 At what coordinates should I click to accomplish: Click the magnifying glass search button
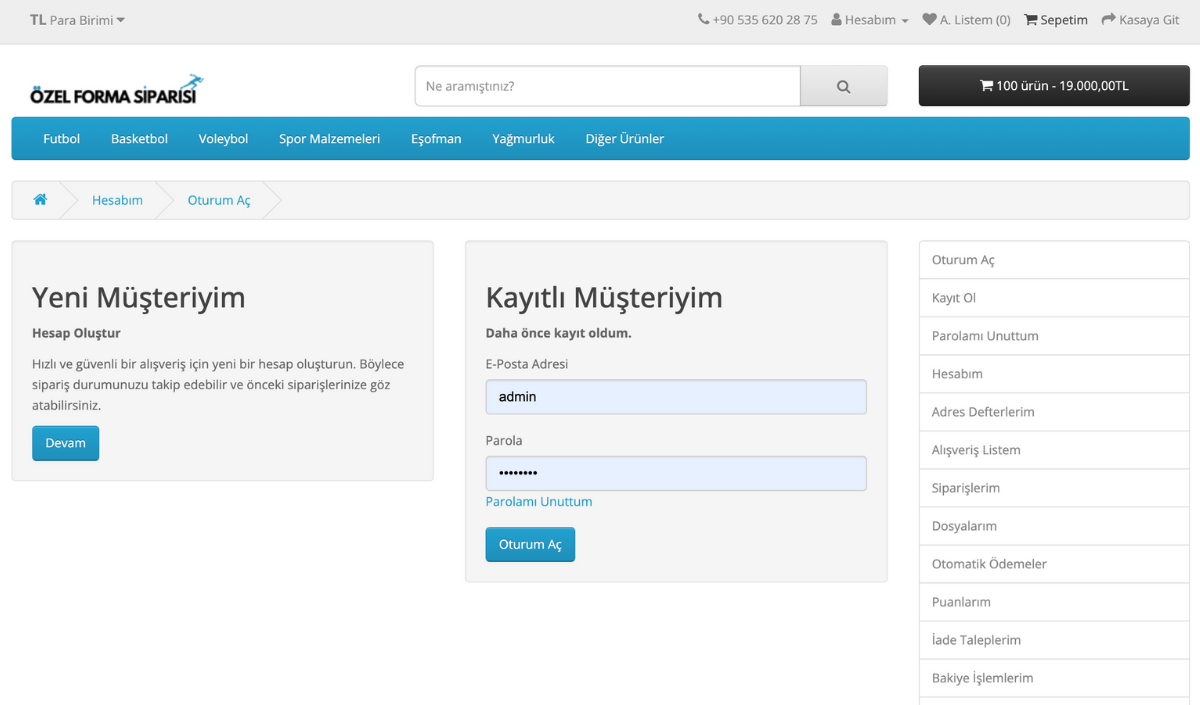click(x=843, y=86)
